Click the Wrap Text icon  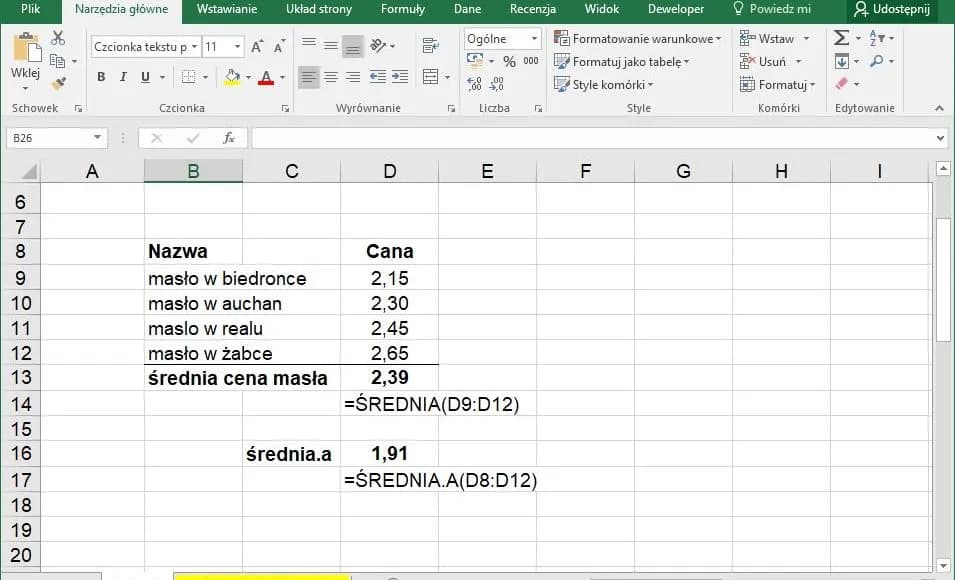click(x=431, y=46)
